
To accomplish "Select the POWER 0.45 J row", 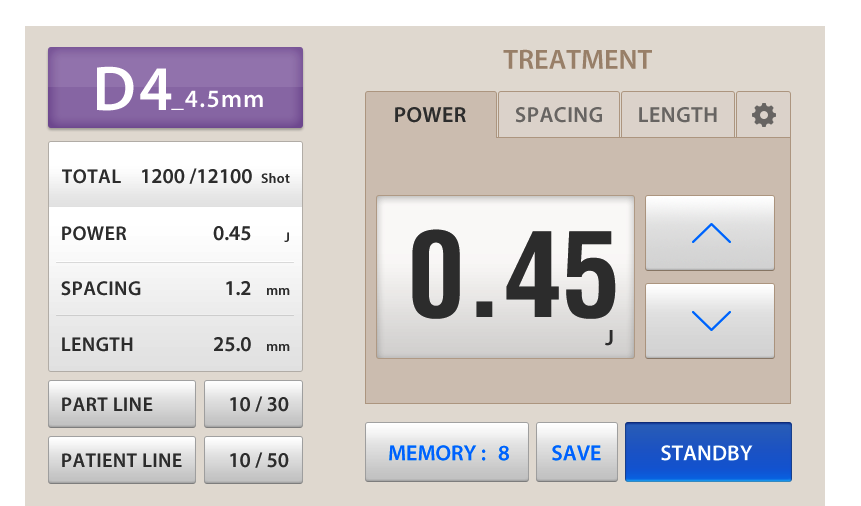I will pyautogui.click(x=175, y=234).
